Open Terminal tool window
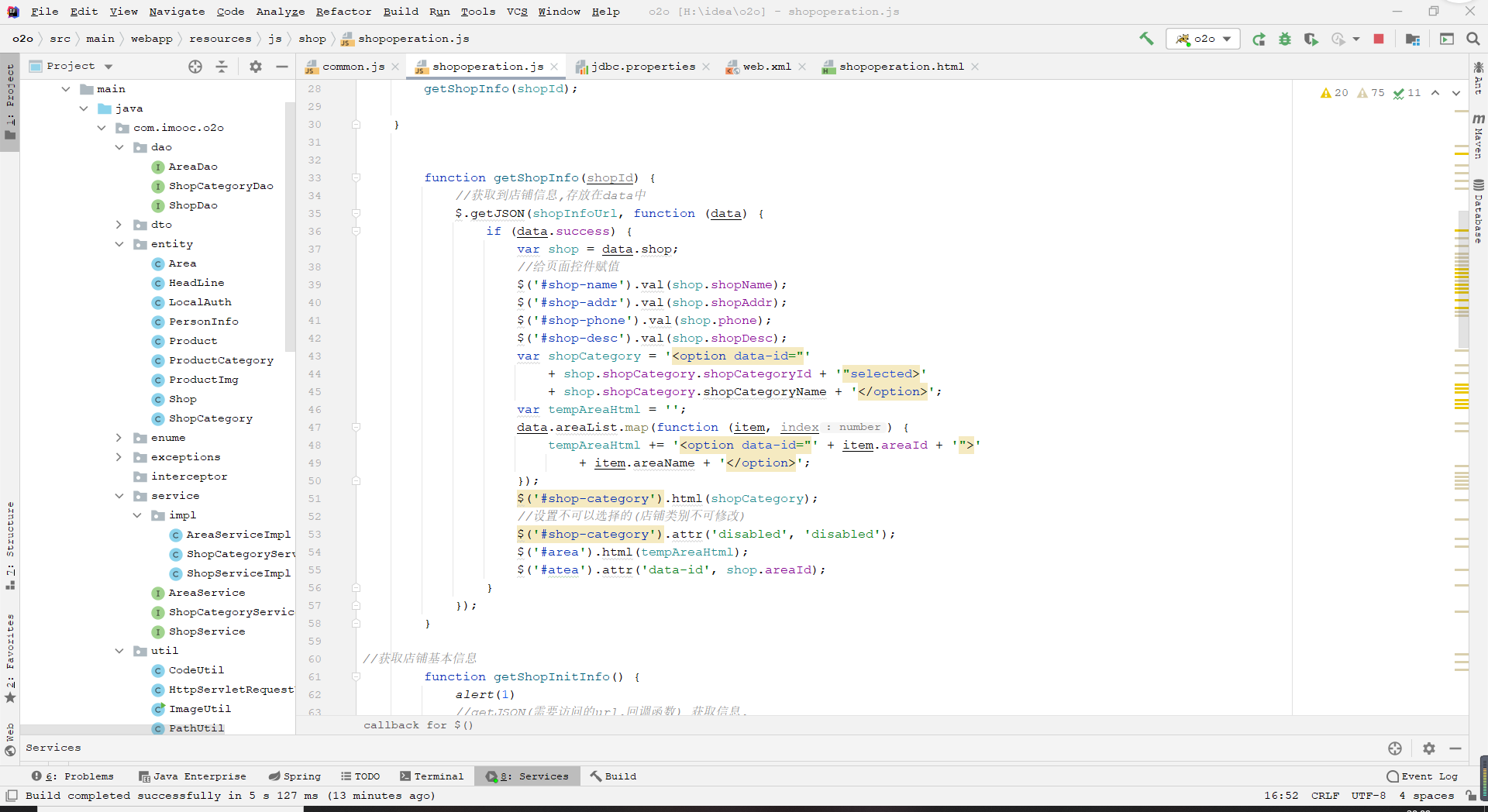 [432, 776]
